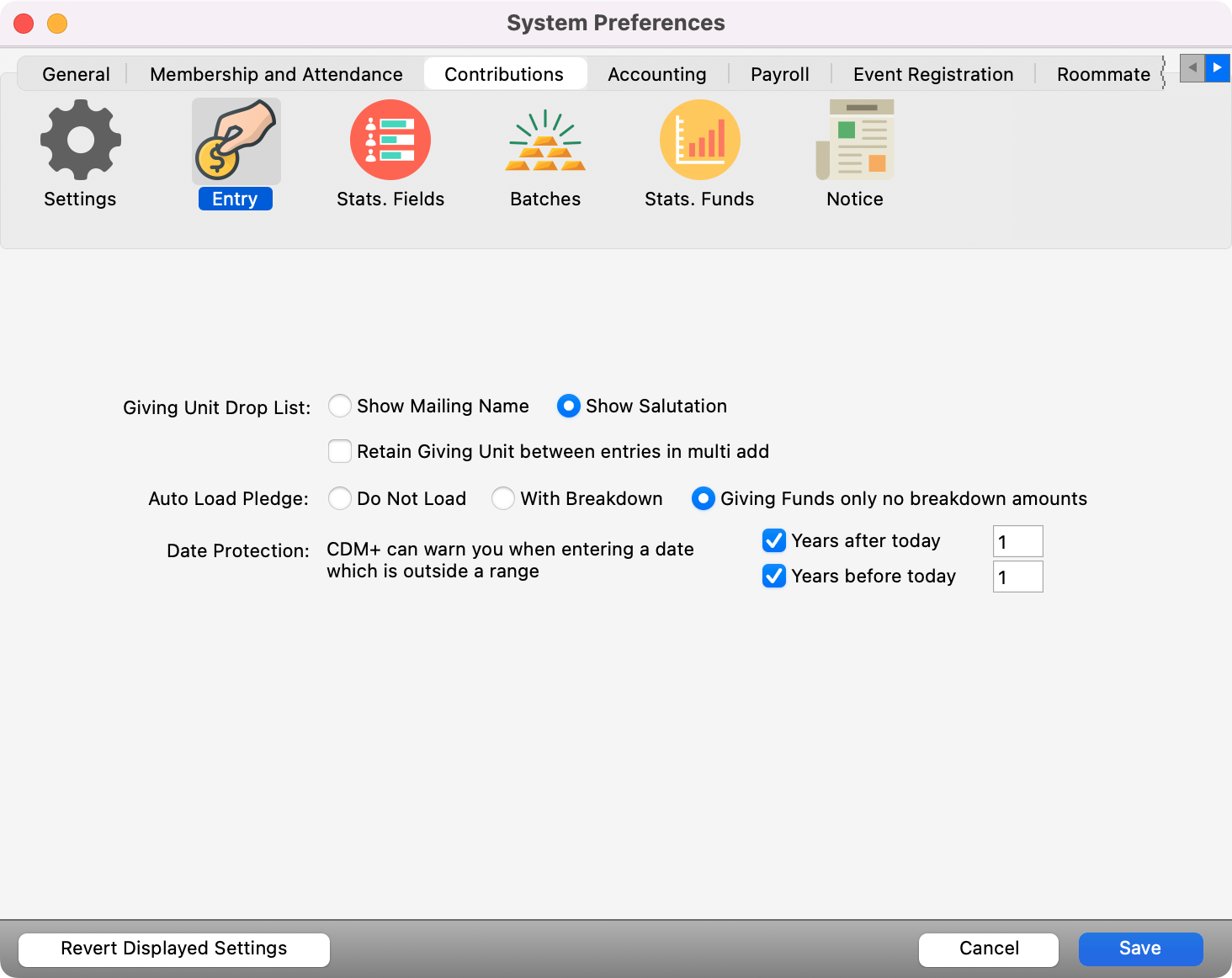This screenshot has height=978, width=1232.
Task: Open Stats. Funds chart icon
Action: coord(700,141)
